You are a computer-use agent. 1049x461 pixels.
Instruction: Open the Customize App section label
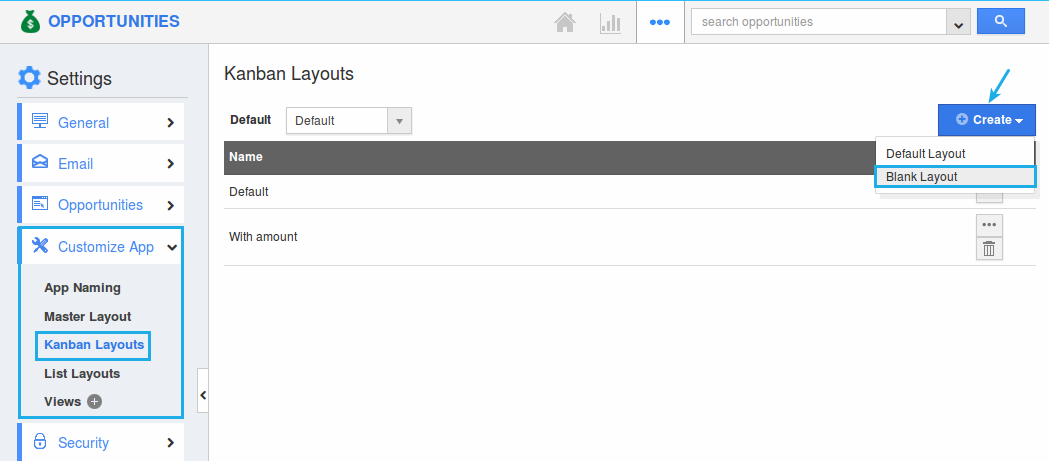tap(106, 247)
